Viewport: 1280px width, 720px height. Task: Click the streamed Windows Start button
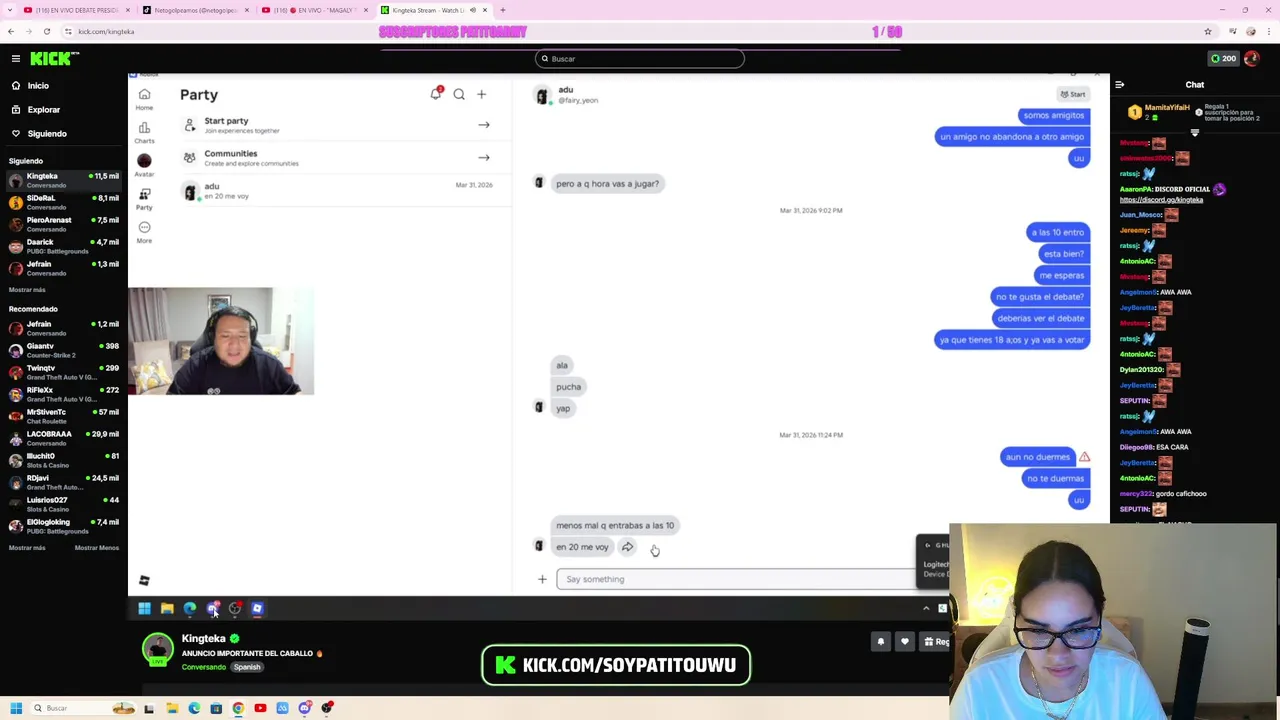(x=144, y=608)
